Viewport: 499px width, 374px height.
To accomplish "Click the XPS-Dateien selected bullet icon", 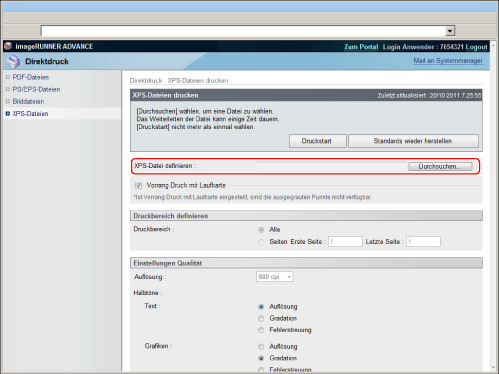I will point(8,114).
